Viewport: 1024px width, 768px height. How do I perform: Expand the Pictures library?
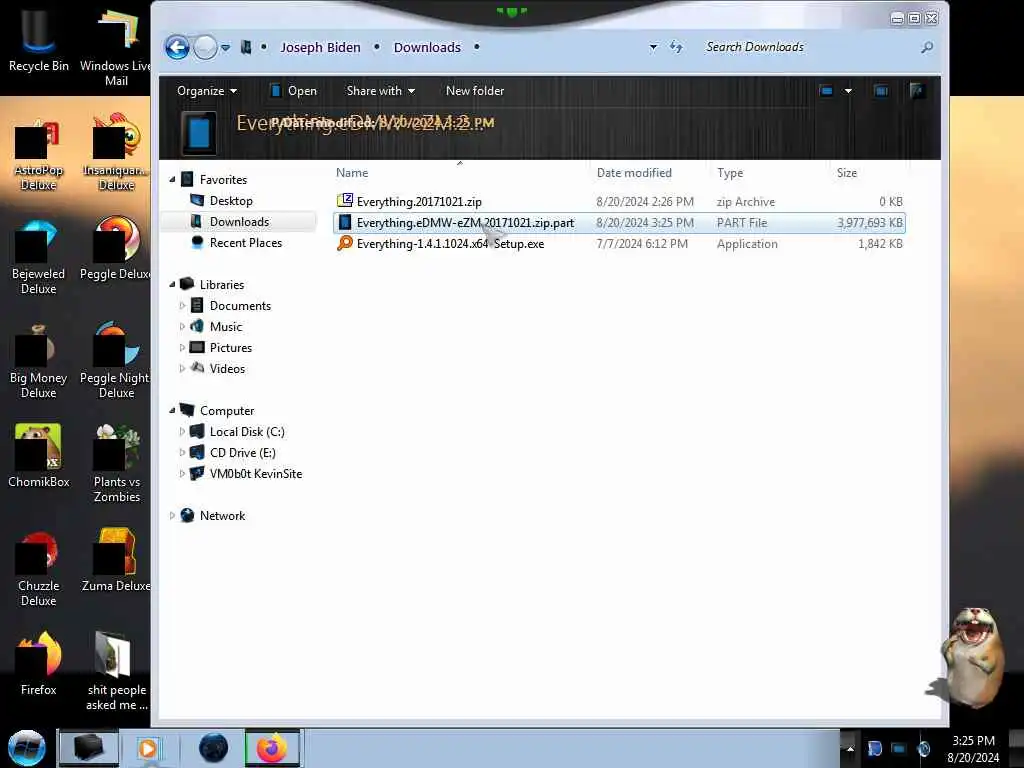click(182, 347)
